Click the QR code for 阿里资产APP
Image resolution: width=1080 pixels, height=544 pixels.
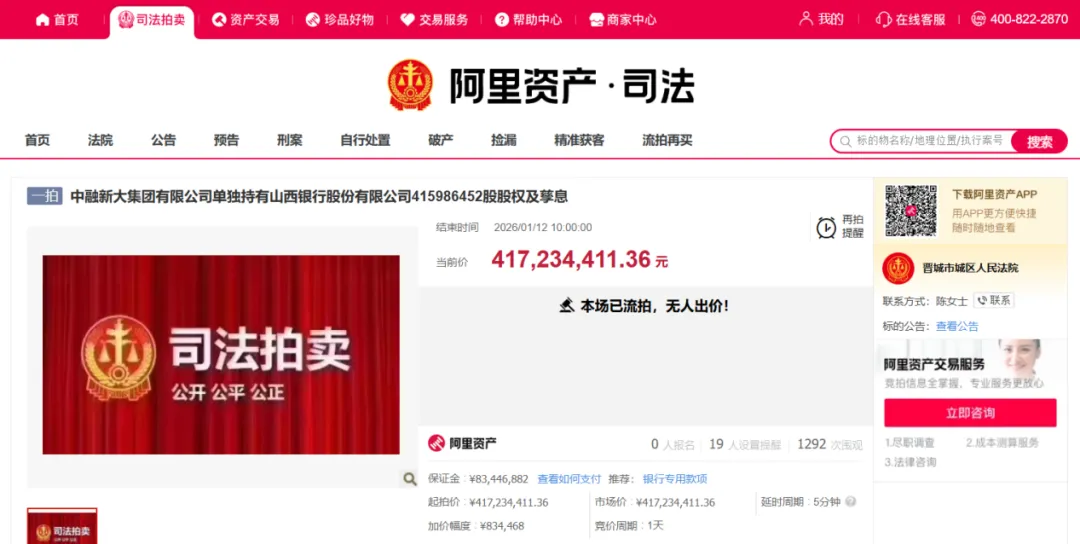tap(911, 210)
